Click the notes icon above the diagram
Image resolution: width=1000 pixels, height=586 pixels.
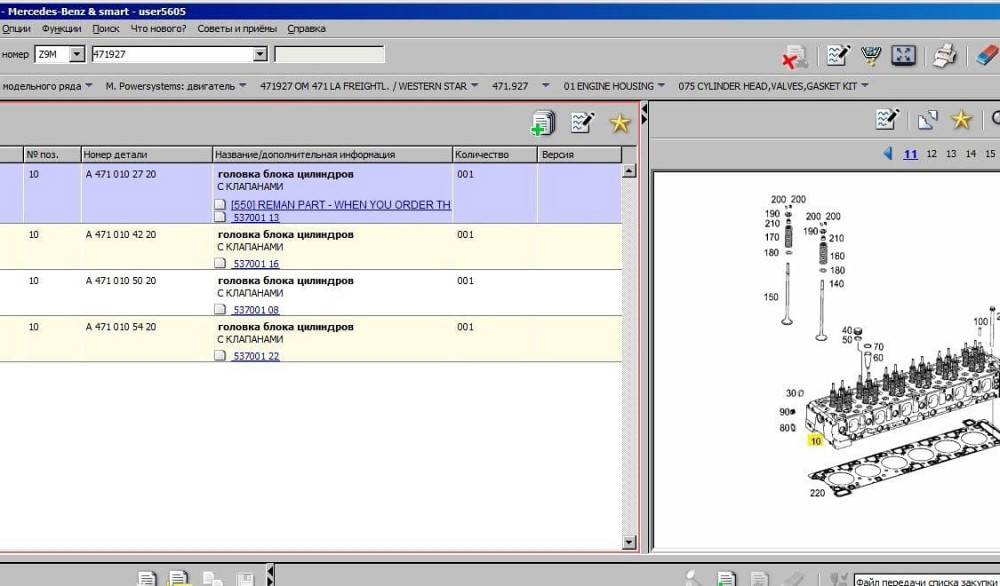887,120
